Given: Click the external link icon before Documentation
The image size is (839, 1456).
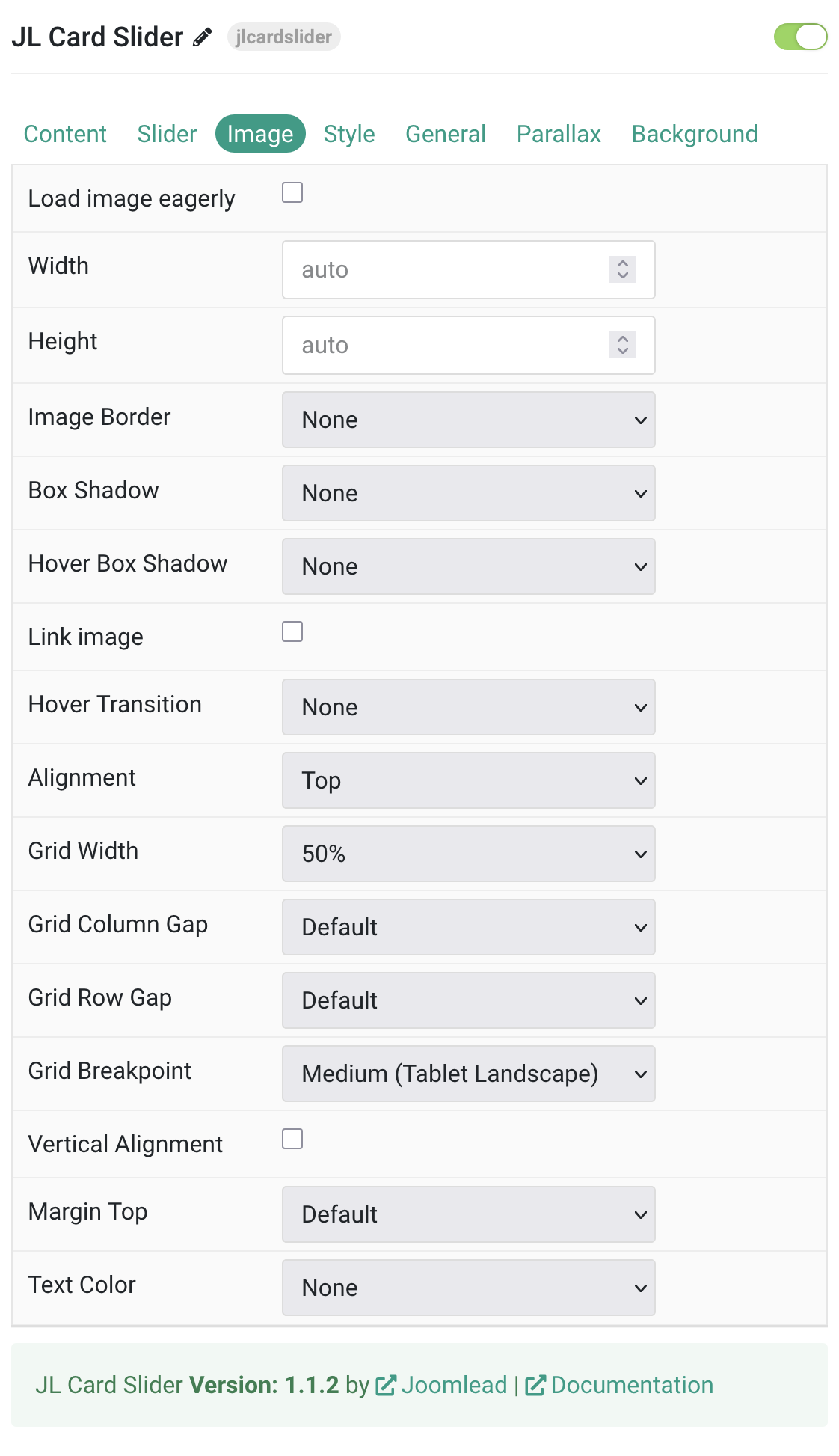Looking at the screenshot, I should click(535, 1386).
